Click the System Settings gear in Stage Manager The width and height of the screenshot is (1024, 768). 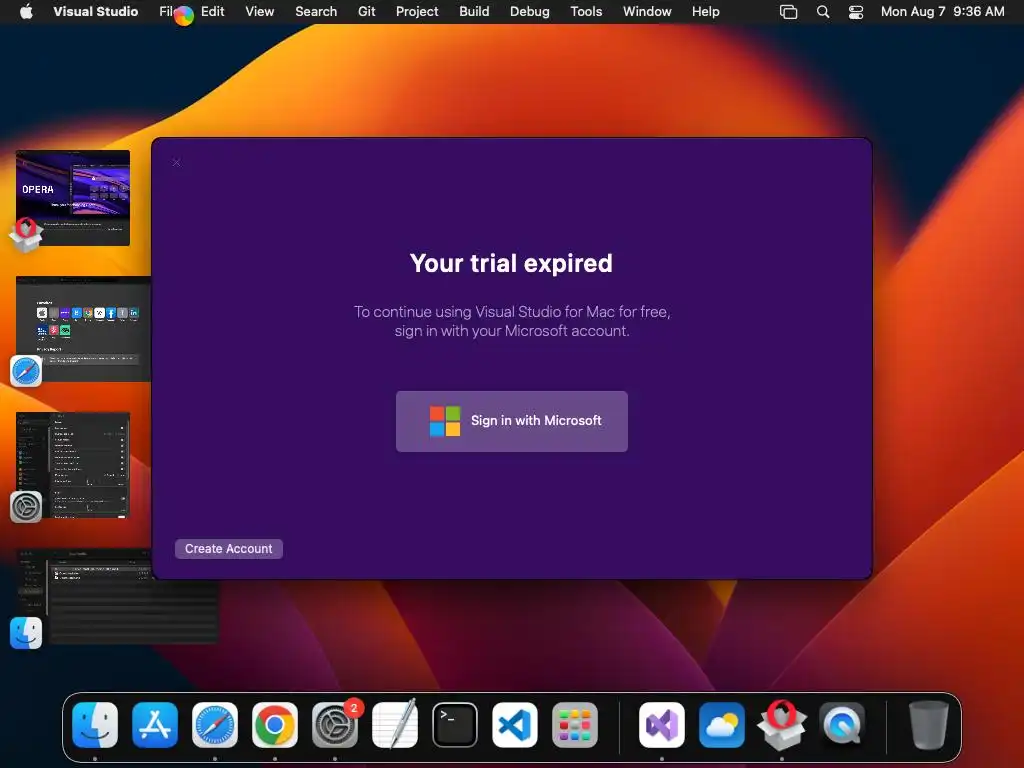(26, 507)
